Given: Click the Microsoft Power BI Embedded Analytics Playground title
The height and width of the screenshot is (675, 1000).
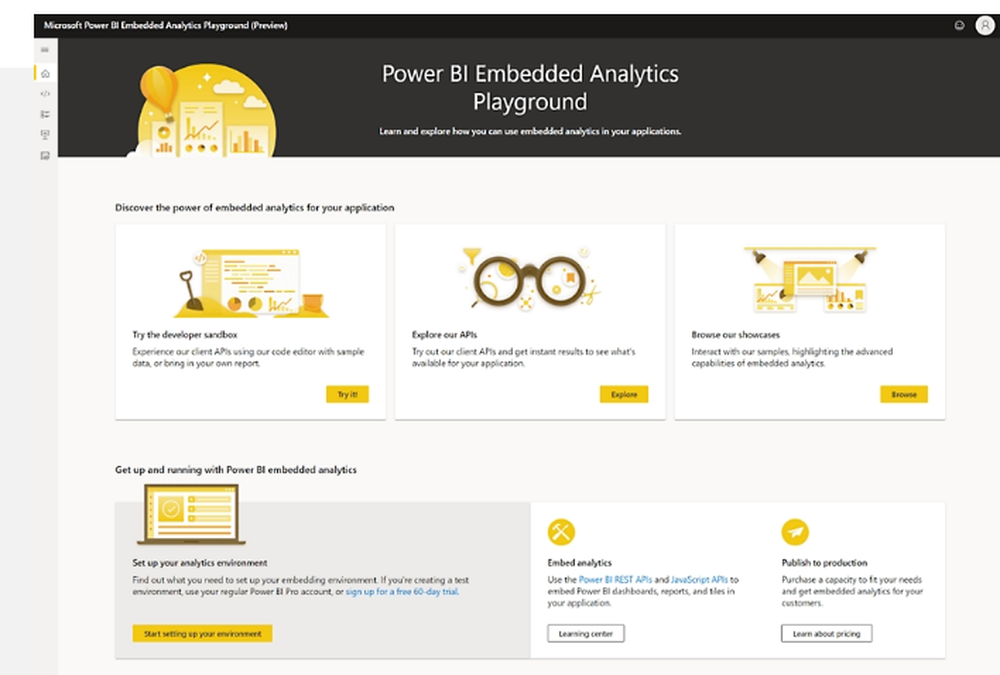Looking at the screenshot, I should click(165, 26).
